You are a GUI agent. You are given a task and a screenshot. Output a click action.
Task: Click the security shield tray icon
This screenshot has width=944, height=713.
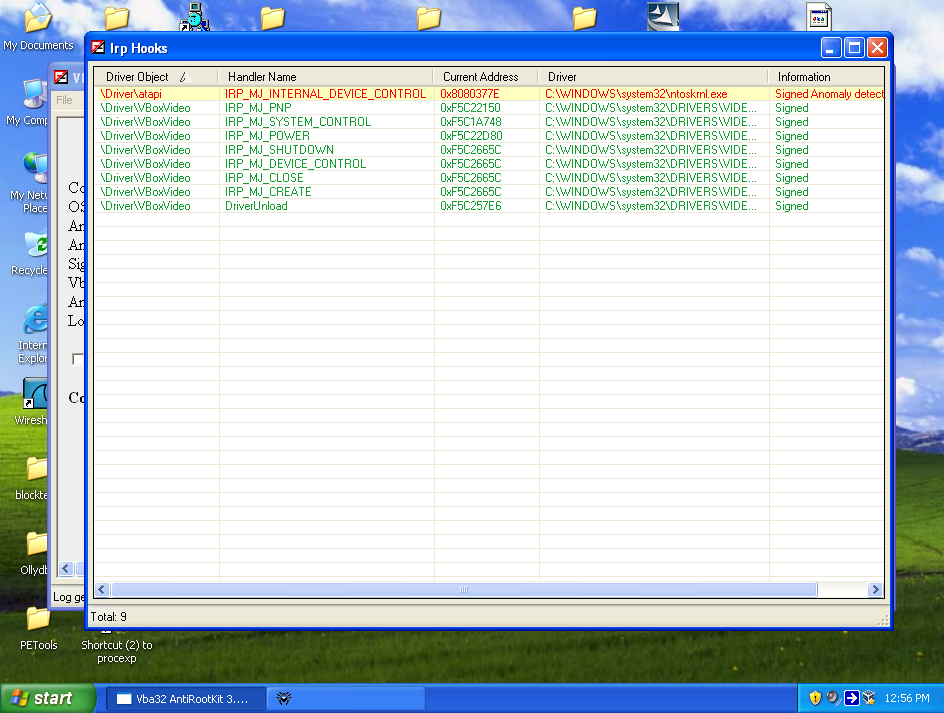pyautogui.click(x=815, y=698)
